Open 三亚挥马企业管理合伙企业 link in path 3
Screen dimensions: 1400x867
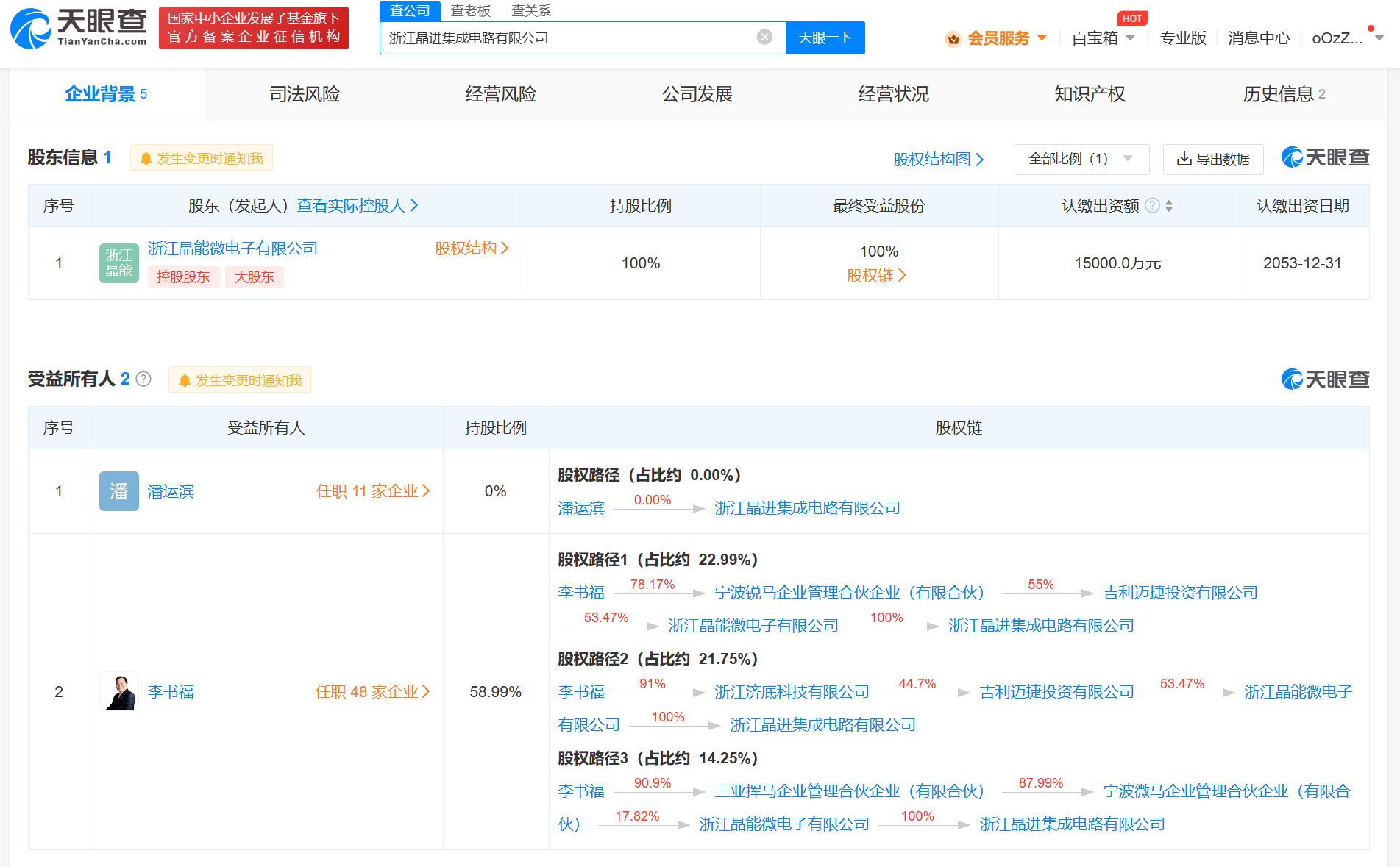pos(850,791)
